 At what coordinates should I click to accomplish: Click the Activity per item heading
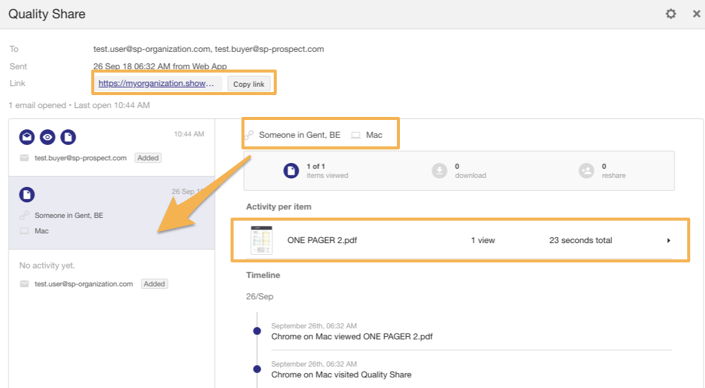(x=278, y=207)
